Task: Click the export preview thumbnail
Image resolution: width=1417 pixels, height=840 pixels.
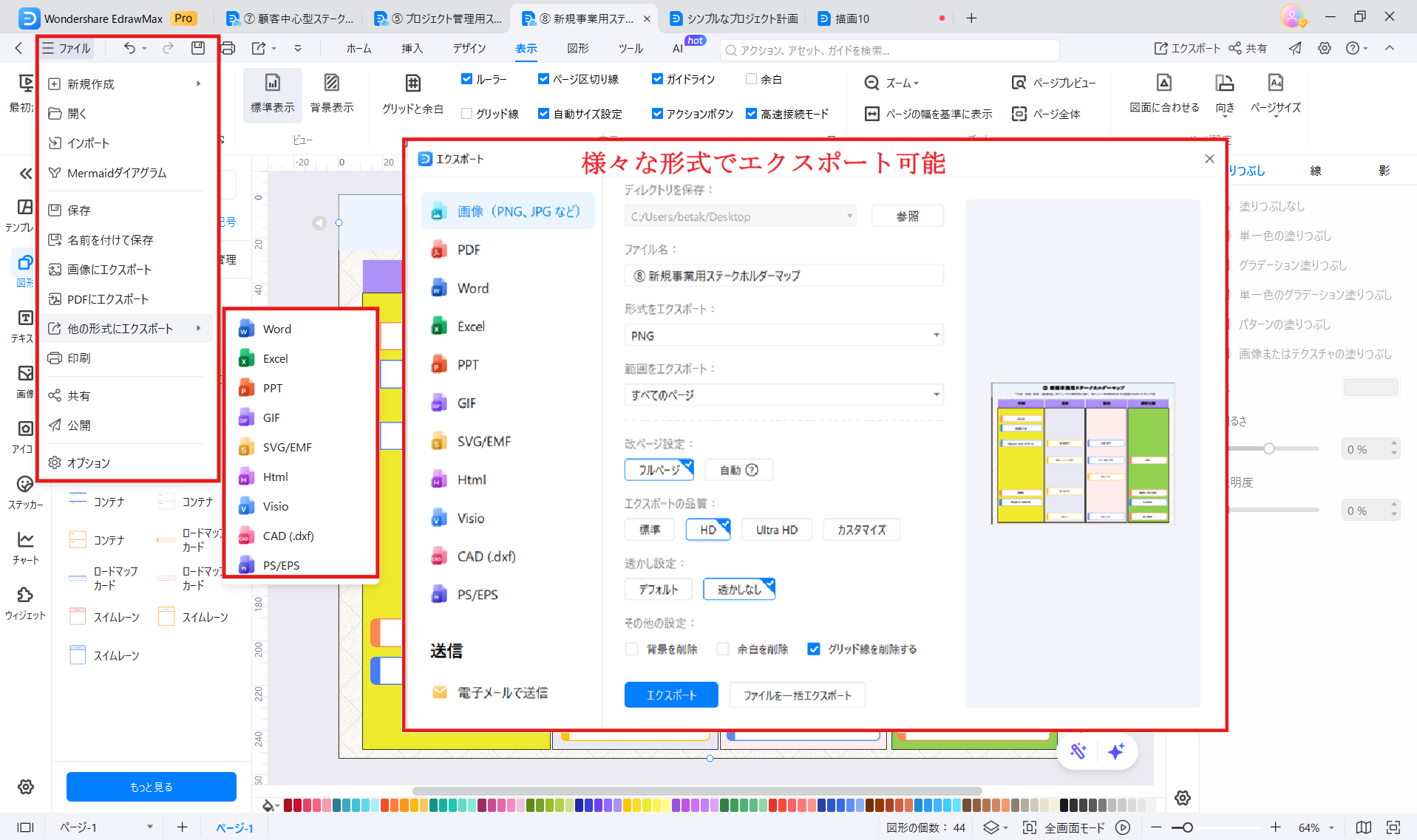Action: point(1083,453)
